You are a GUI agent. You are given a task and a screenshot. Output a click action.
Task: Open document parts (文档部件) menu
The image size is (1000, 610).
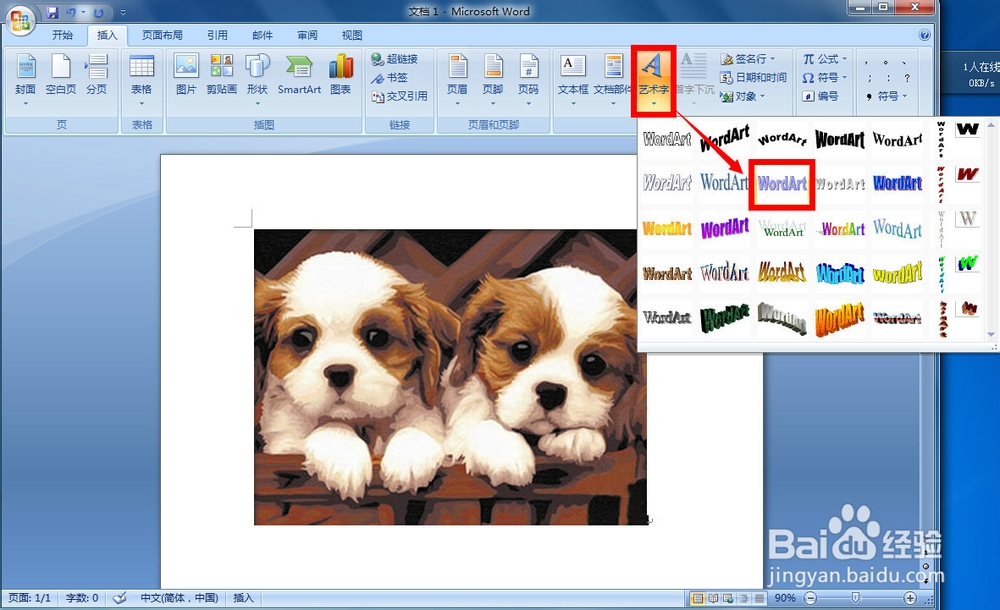pos(612,79)
